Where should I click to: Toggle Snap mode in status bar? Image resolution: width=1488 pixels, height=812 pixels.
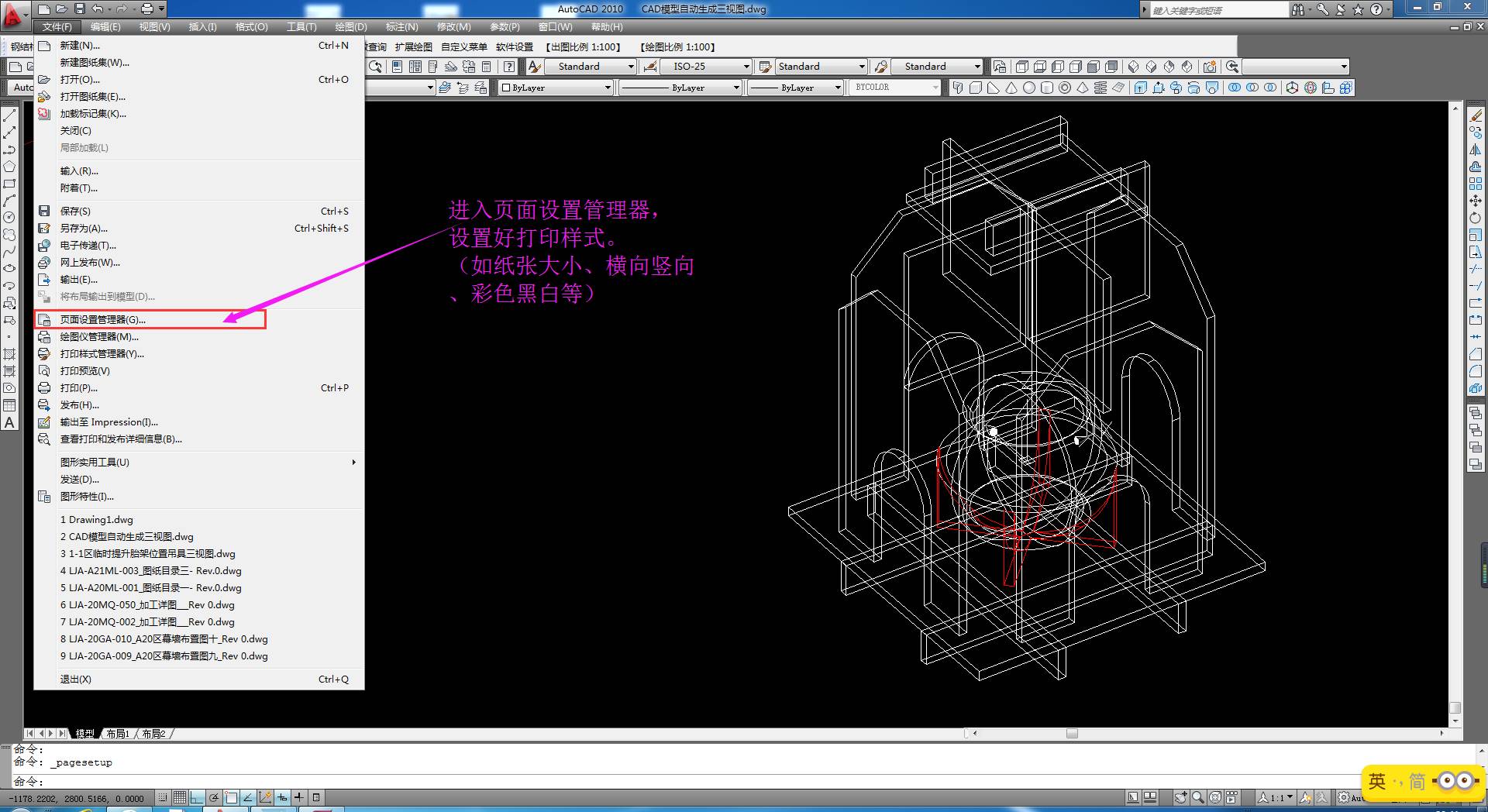click(163, 797)
